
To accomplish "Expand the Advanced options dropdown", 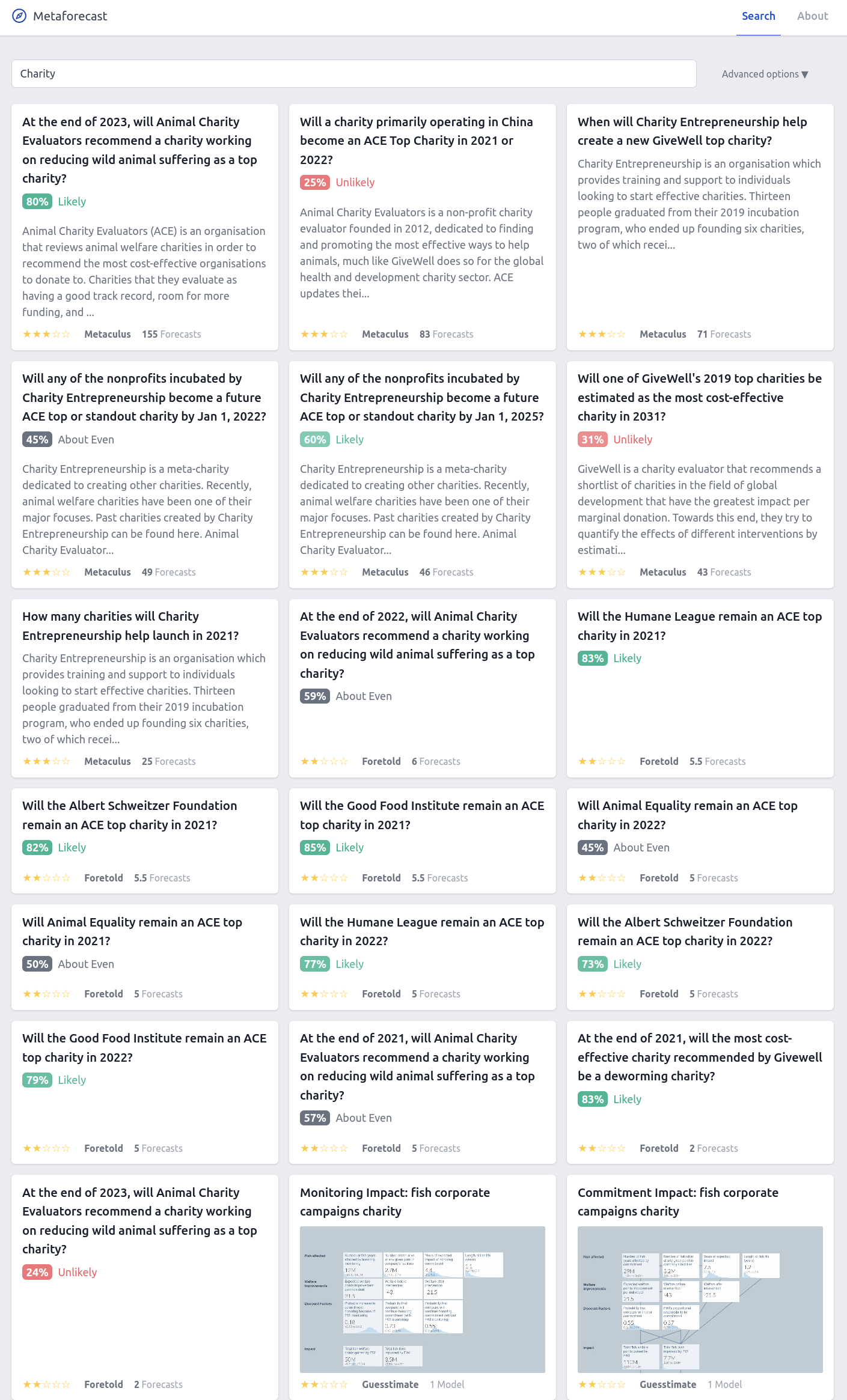I will point(765,74).
